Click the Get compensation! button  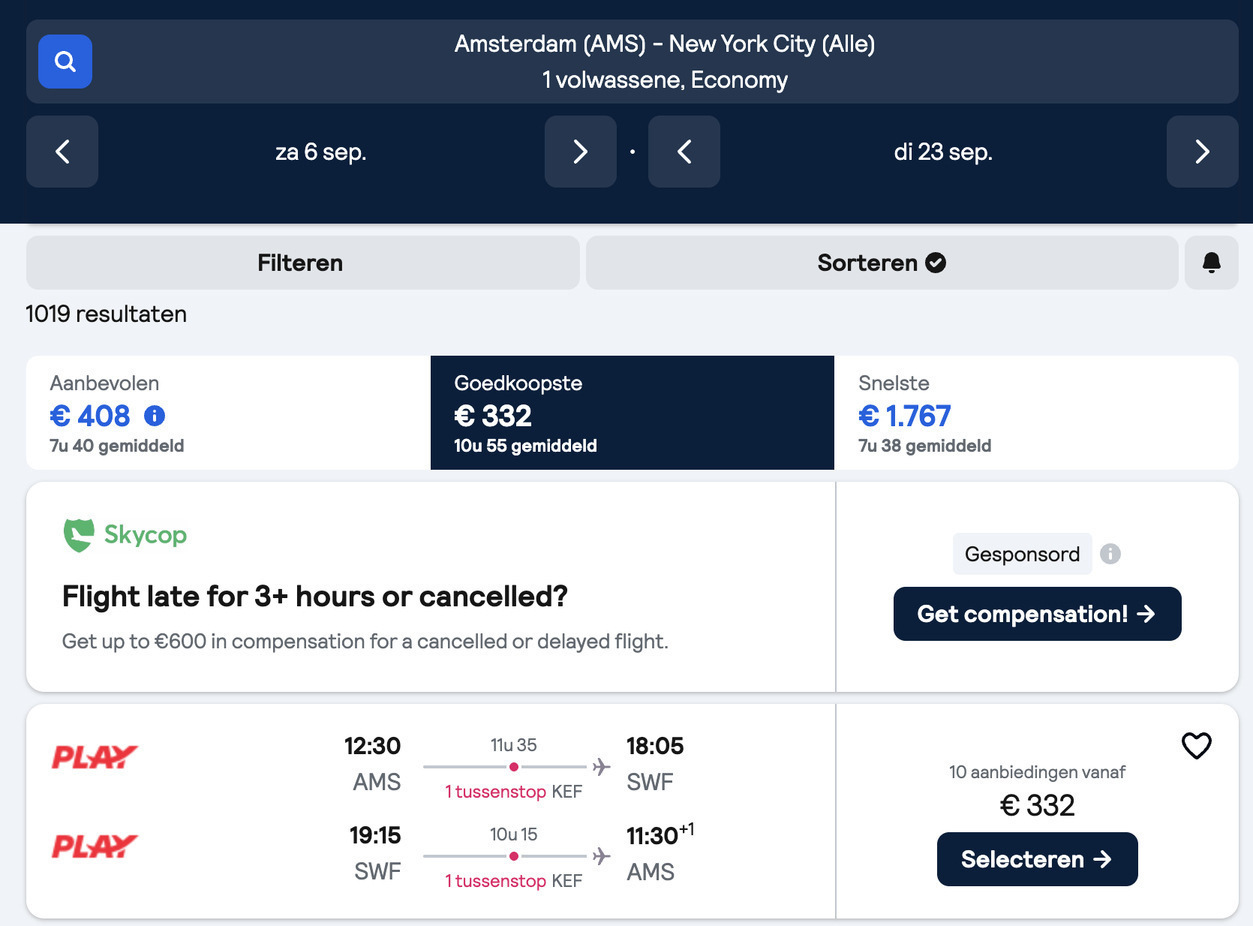(x=1037, y=614)
